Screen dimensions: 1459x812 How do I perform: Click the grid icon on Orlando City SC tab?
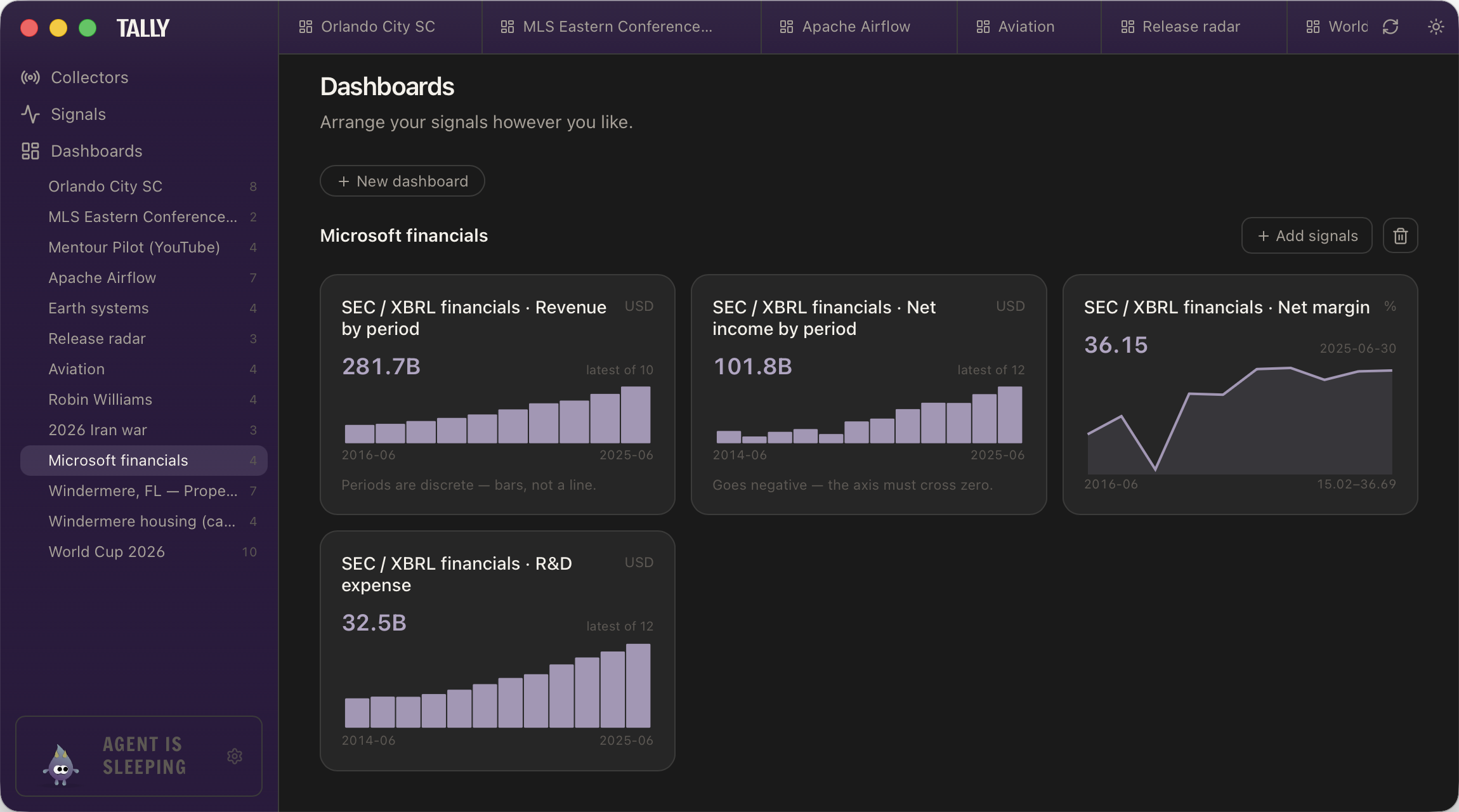306,27
